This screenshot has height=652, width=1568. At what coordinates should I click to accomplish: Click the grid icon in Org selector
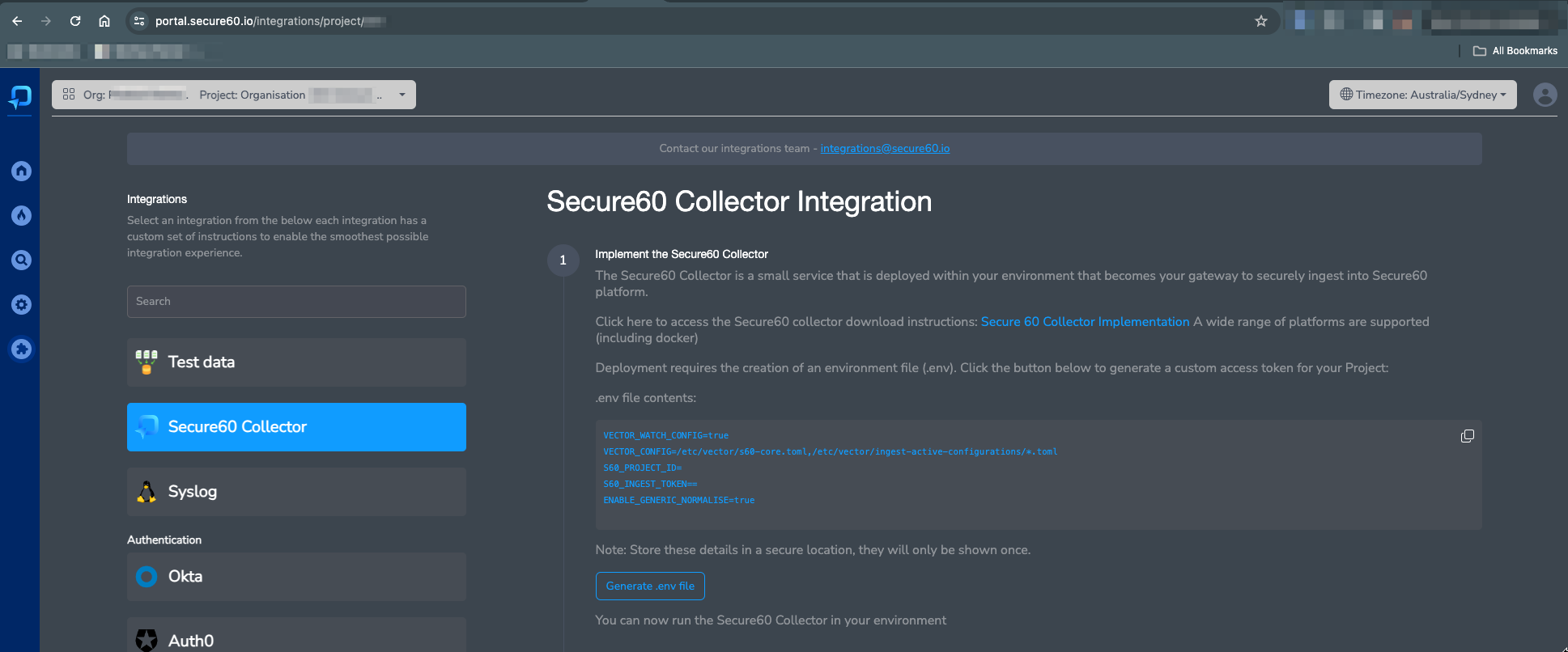69,95
